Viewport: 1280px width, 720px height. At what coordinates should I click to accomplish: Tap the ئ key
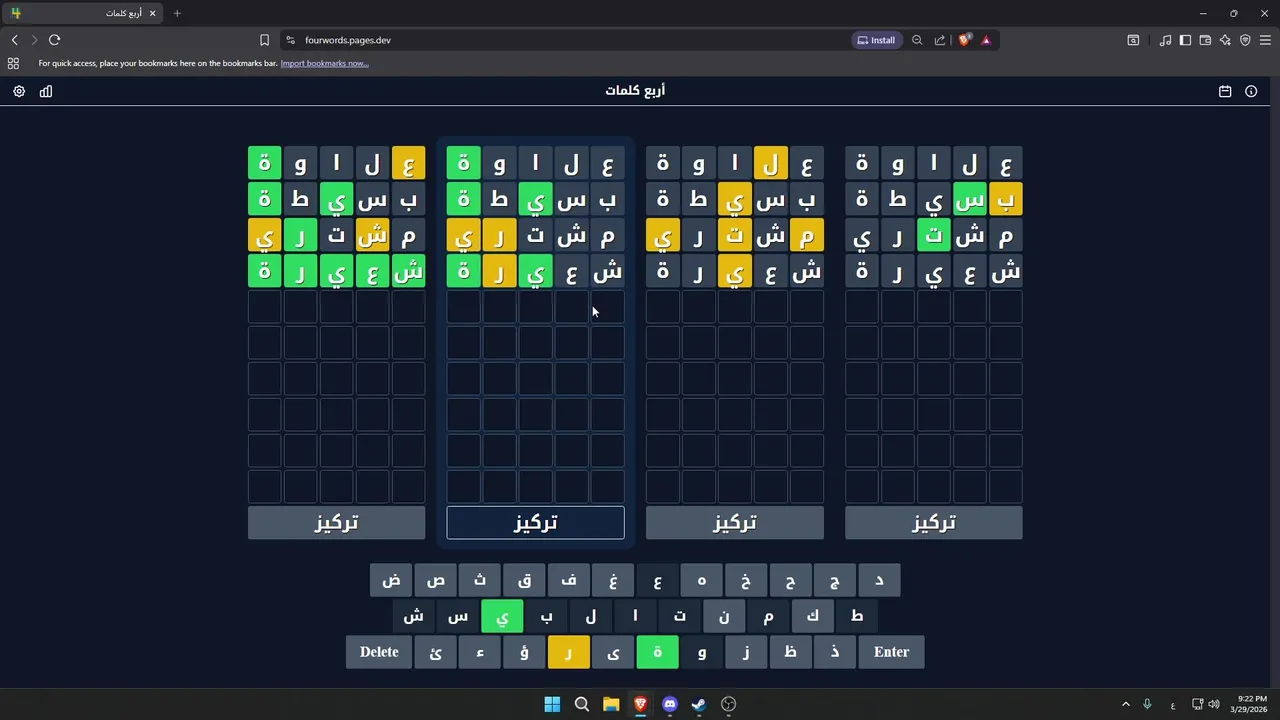coord(435,652)
